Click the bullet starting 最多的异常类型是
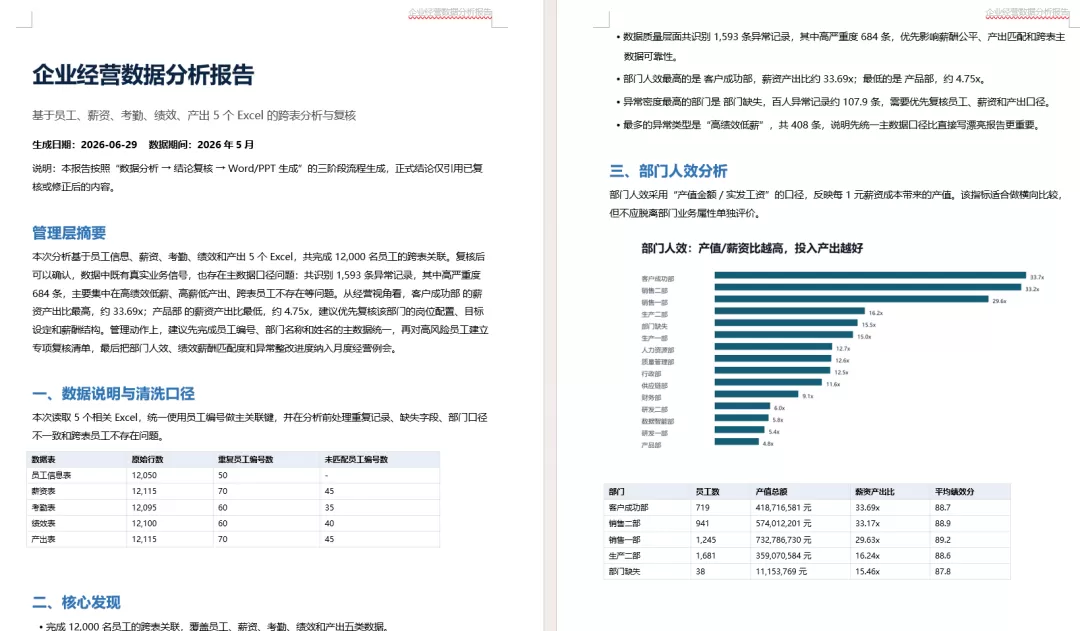Screen dimensions: 1080x631 click(831, 125)
